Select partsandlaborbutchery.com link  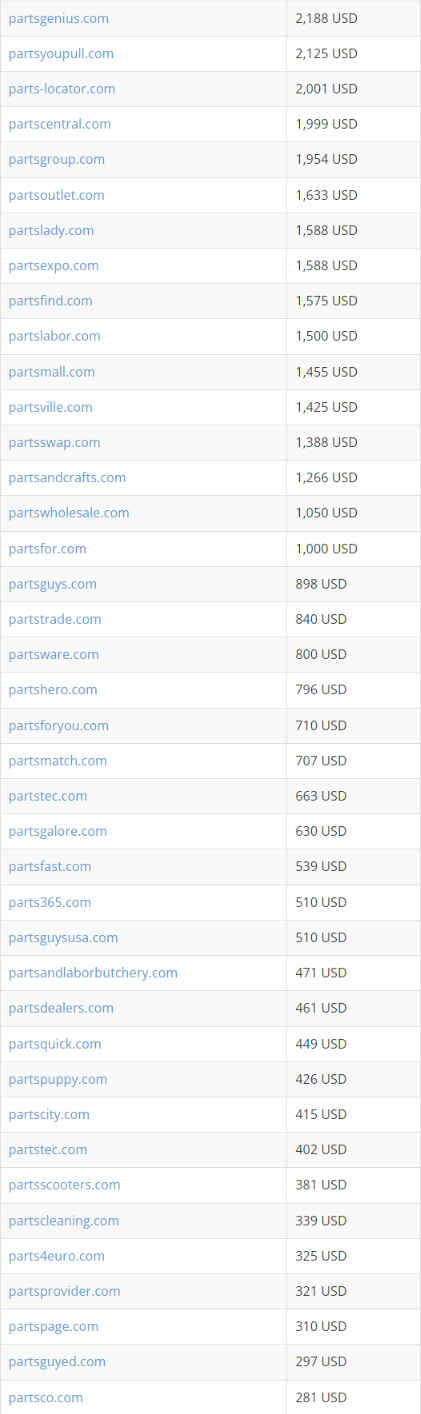point(93,973)
